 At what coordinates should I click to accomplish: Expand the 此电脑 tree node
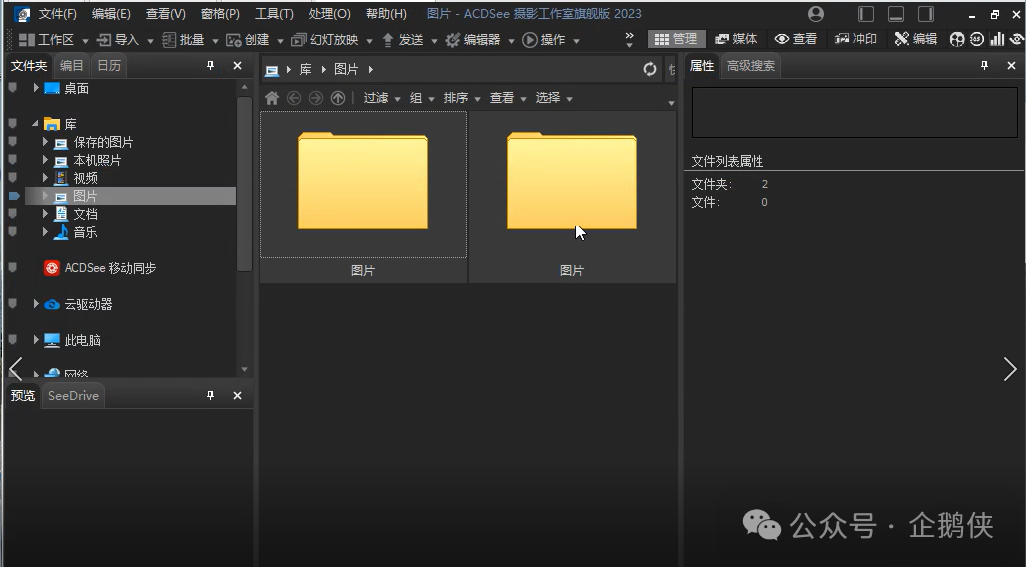[36, 340]
